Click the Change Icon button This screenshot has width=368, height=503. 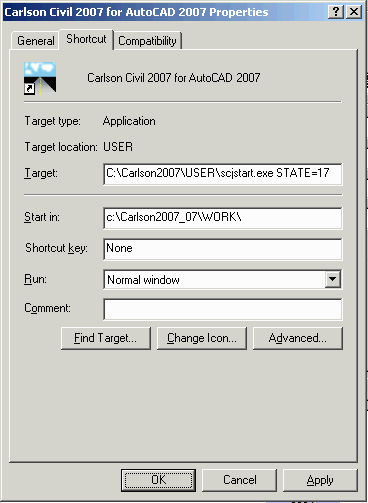pos(202,338)
